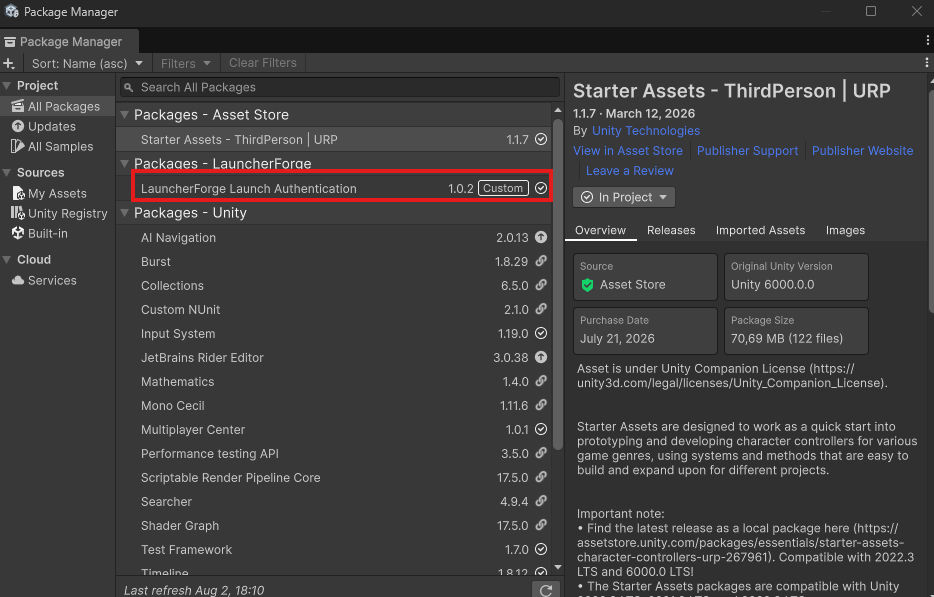
Task: Select My Assets source
Action: click(57, 194)
